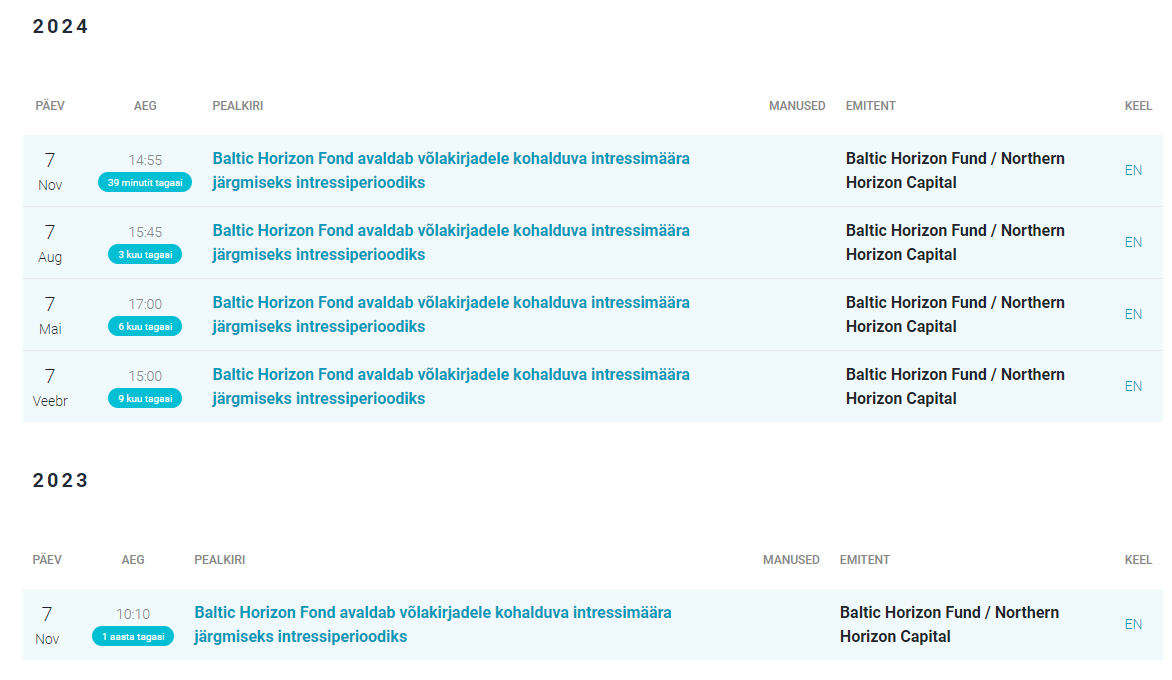Screen dimensions: 1172x680
Task: Click the MANUSED column header in the 2023 table
Action: pyautogui.click(x=791, y=560)
